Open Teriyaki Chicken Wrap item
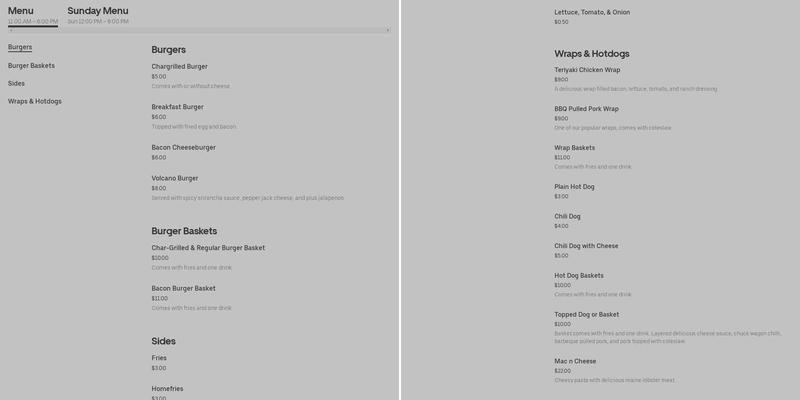This screenshot has width=800, height=400. coord(587,70)
